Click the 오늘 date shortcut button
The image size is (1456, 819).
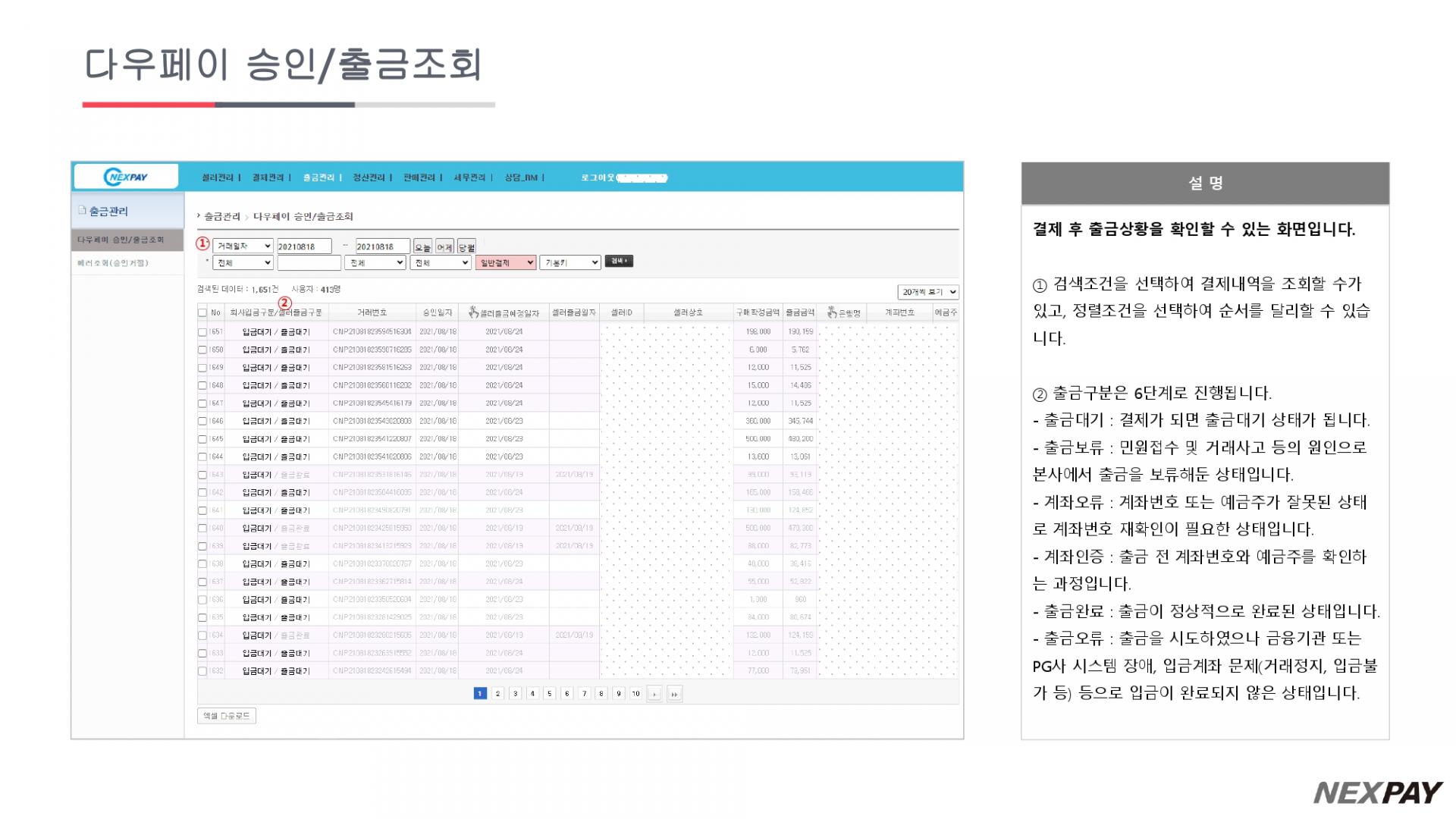[422, 247]
